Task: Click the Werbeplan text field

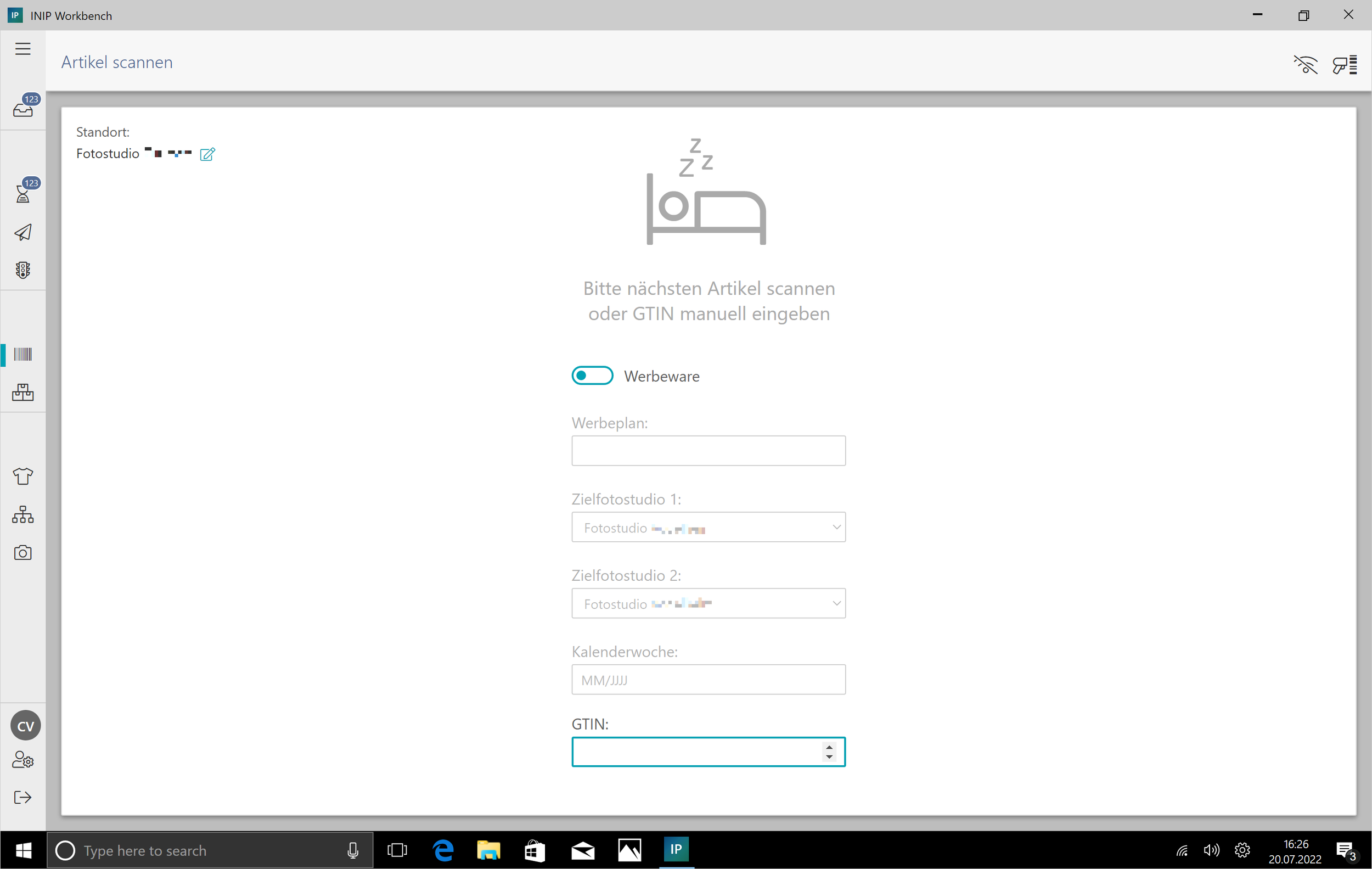Action: 708,451
